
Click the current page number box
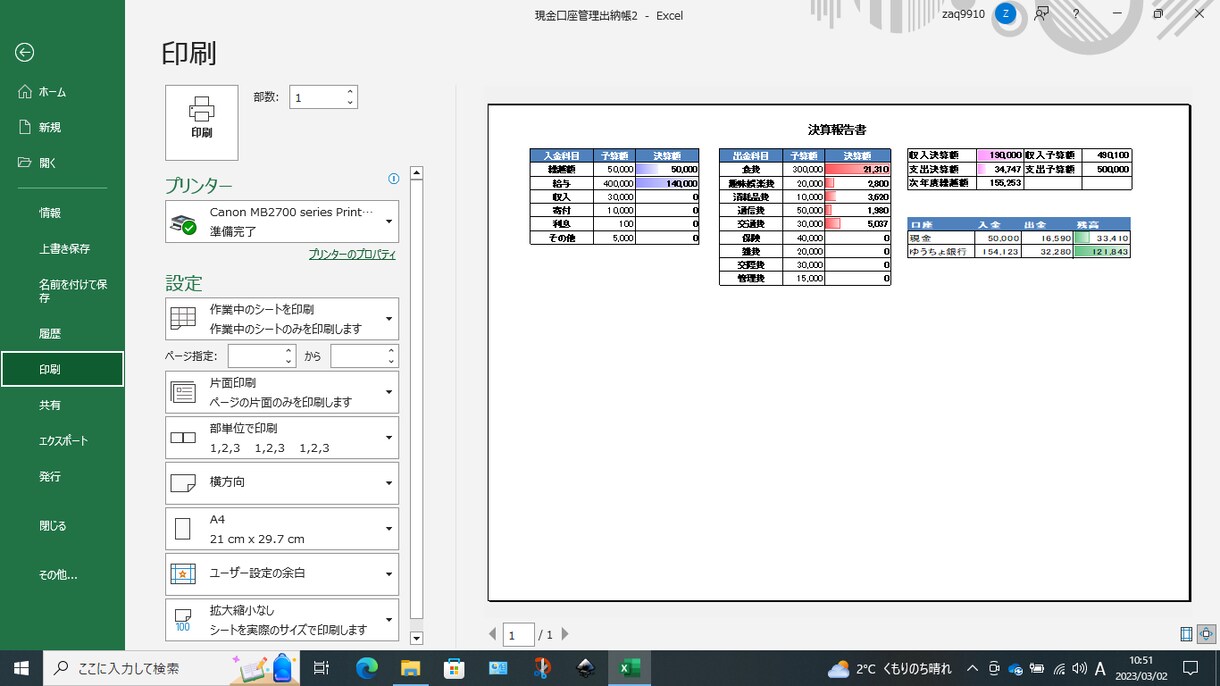518,634
